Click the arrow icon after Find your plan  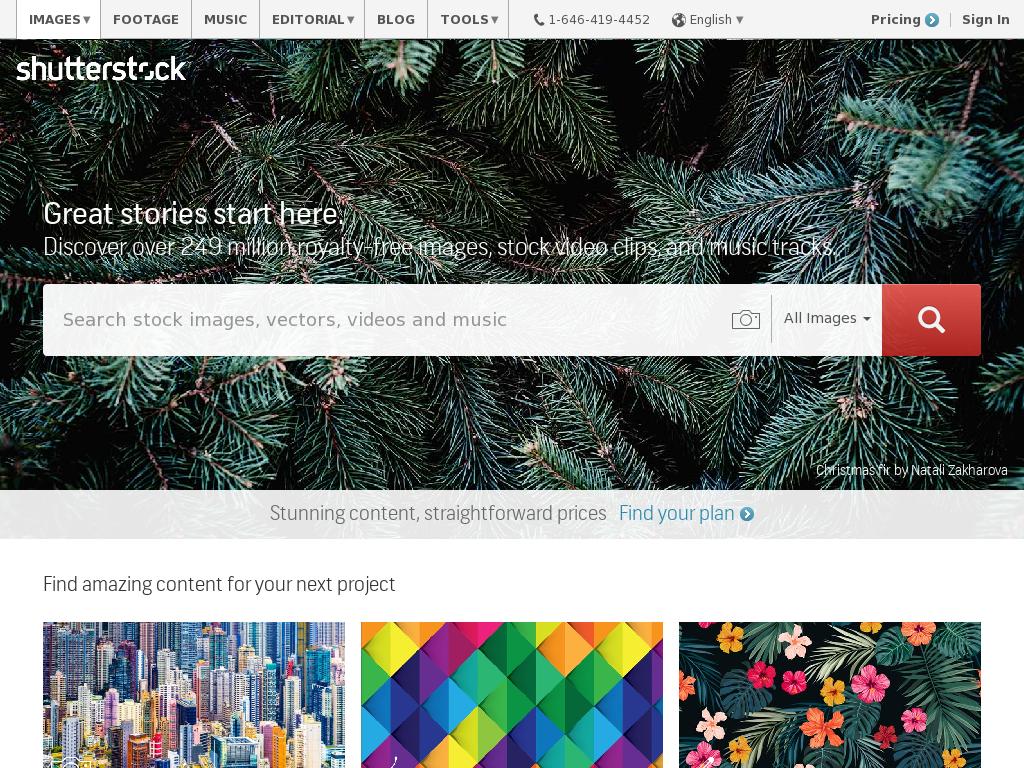click(746, 515)
